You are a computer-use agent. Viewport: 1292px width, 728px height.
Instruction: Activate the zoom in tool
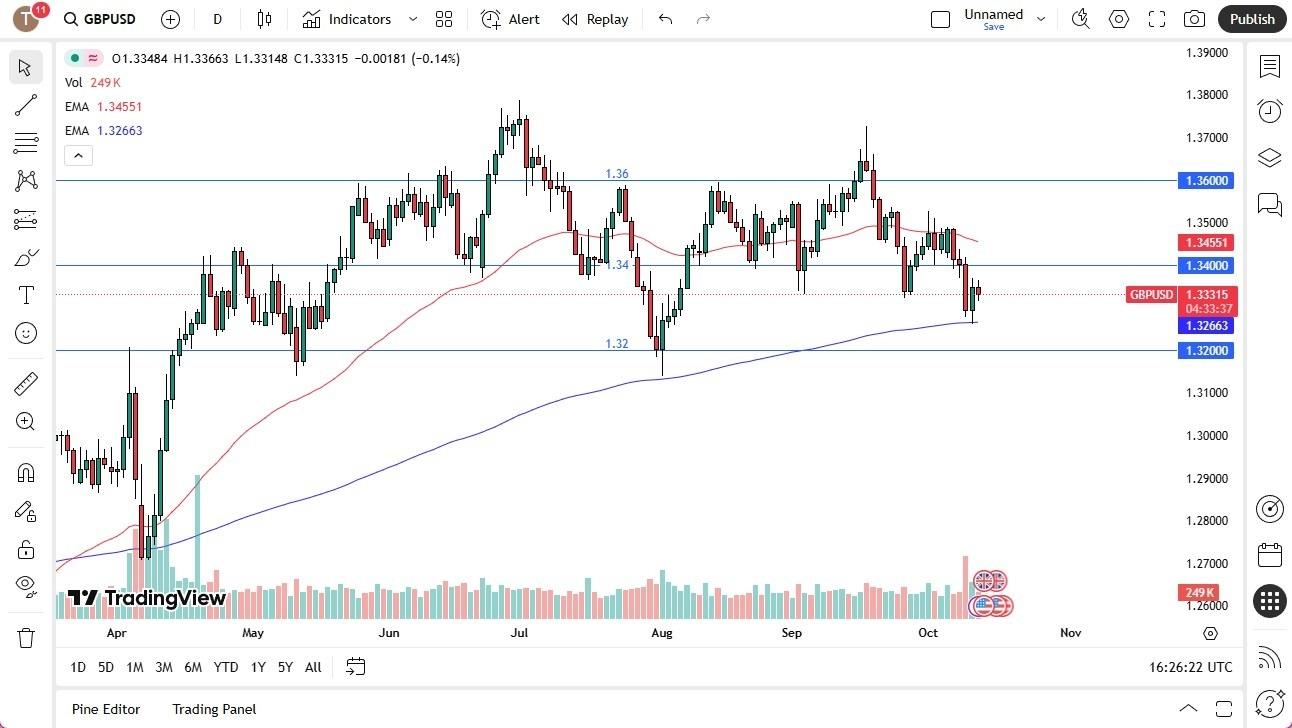pos(26,422)
